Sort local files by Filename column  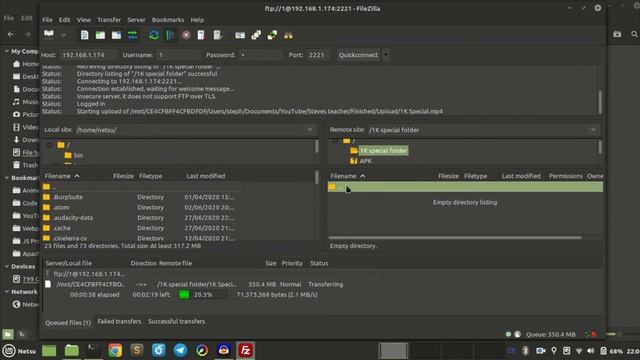pos(61,176)
